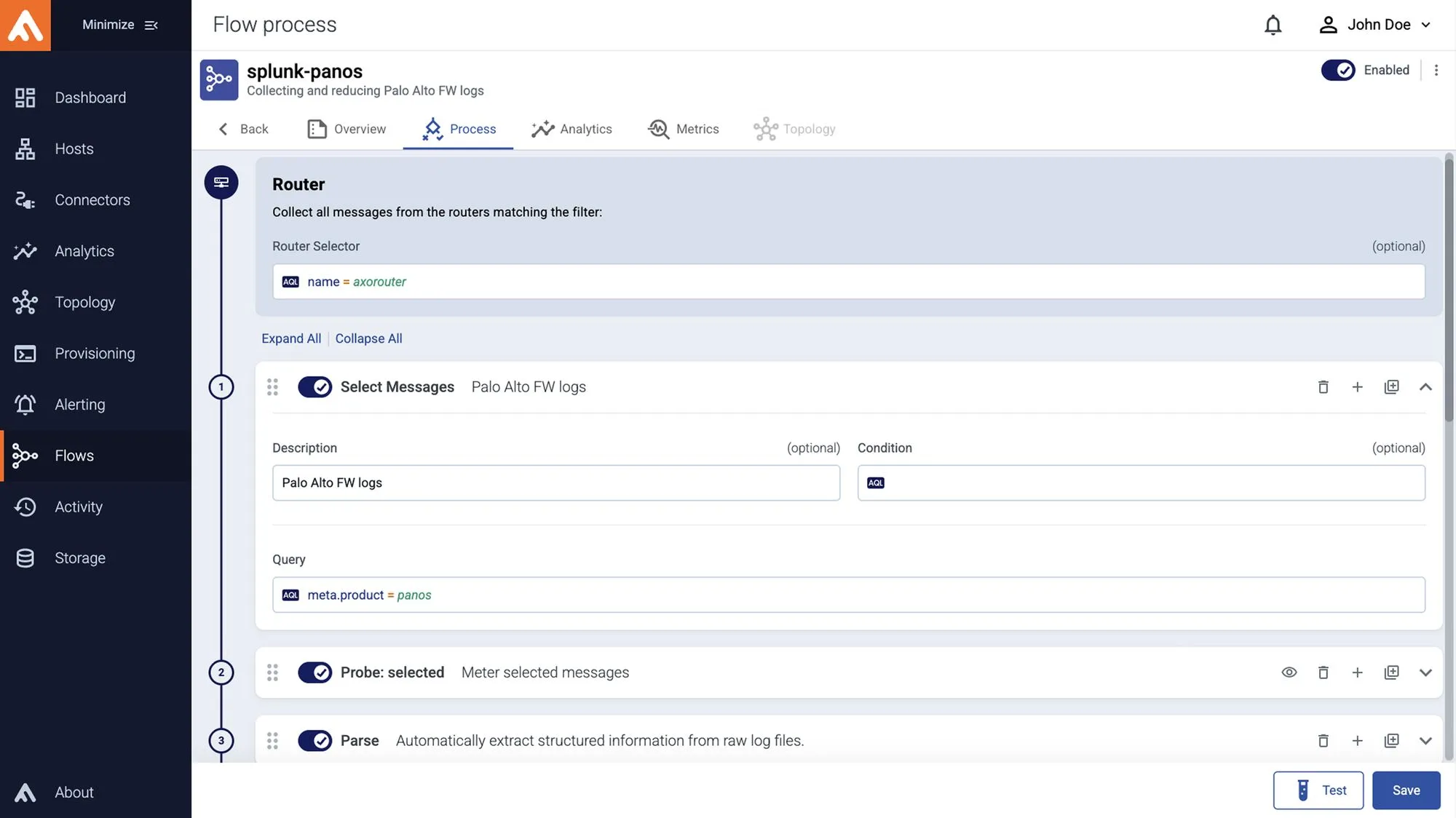The image size is (1456, 818).
Task: Show Probe: selected preview via eye icon
Action: (1289, 672)
